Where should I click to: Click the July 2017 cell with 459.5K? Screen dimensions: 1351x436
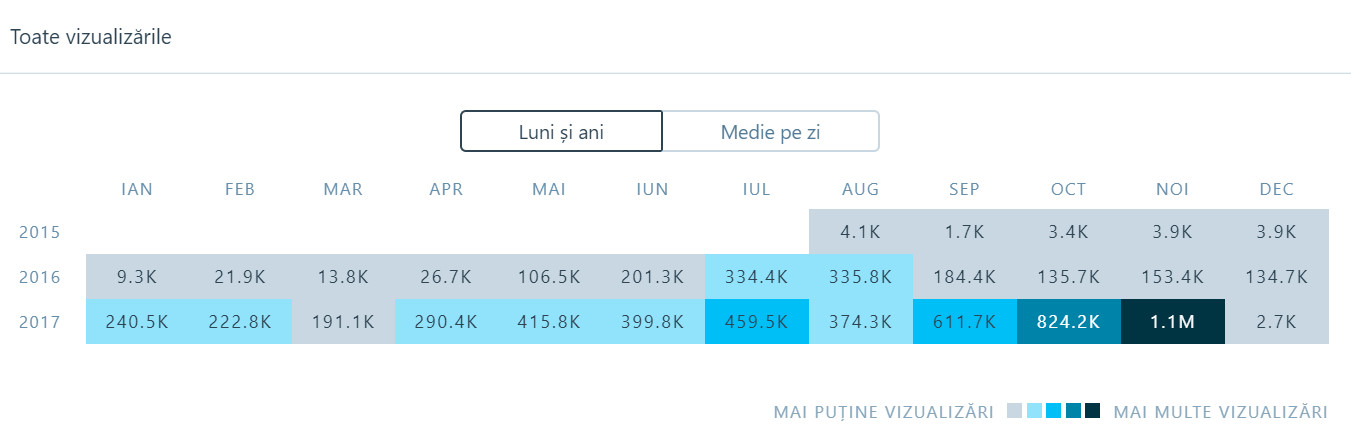coord(757,322)
